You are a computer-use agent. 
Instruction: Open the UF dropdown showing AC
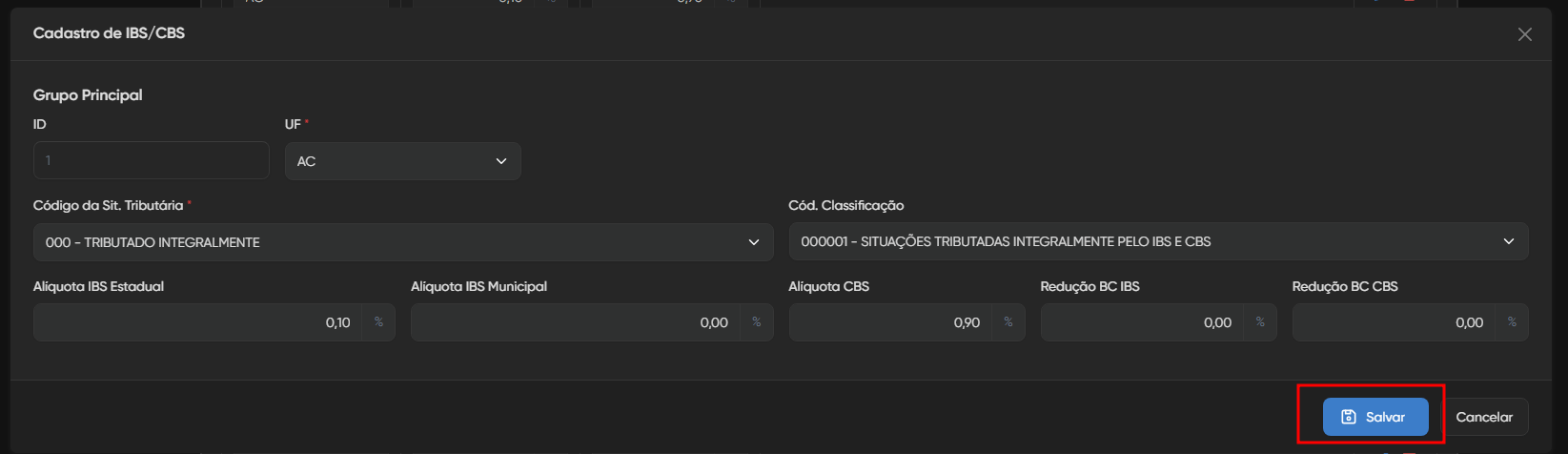point(402,161)
